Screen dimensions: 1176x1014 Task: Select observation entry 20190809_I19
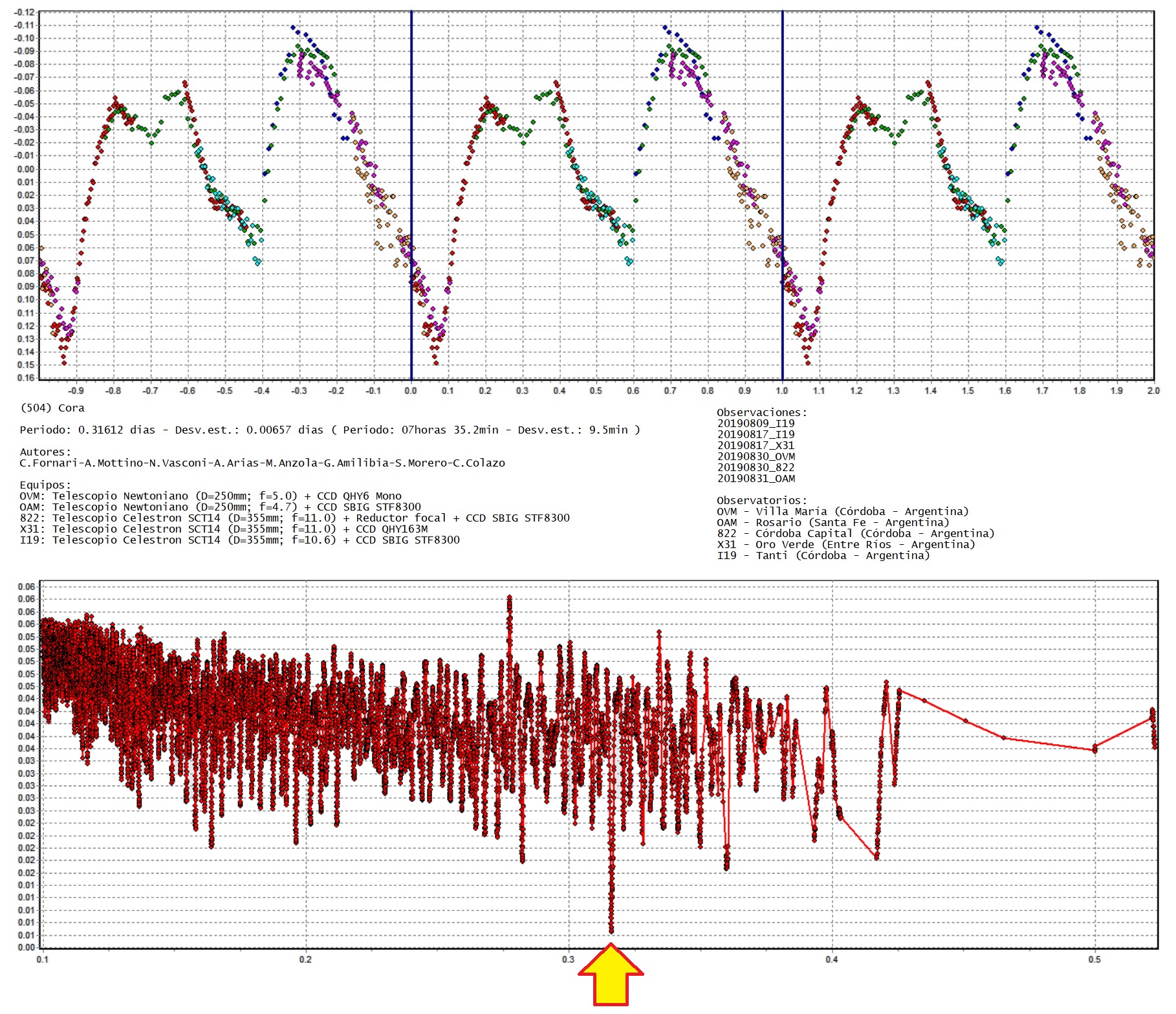(x=756, y=423)
